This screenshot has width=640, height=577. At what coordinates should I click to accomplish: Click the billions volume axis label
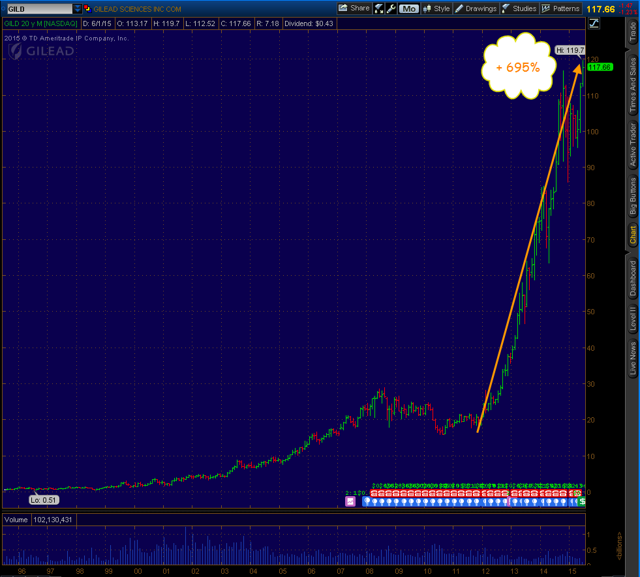coord(619,546)
